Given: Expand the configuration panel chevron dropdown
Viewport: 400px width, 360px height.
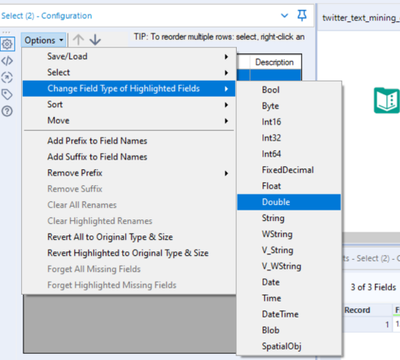Looking at the screenshot, I should pos(284,15).
